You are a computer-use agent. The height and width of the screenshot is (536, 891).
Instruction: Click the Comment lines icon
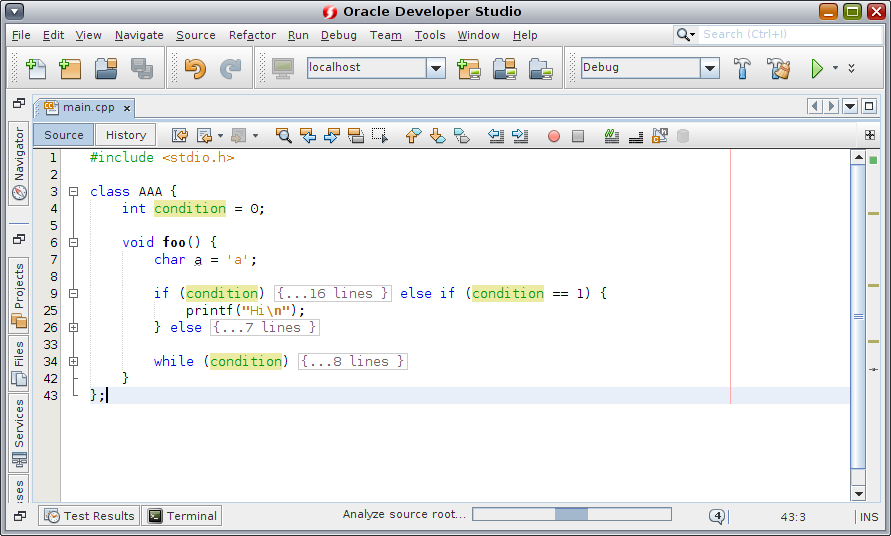[x=611, y=136]
